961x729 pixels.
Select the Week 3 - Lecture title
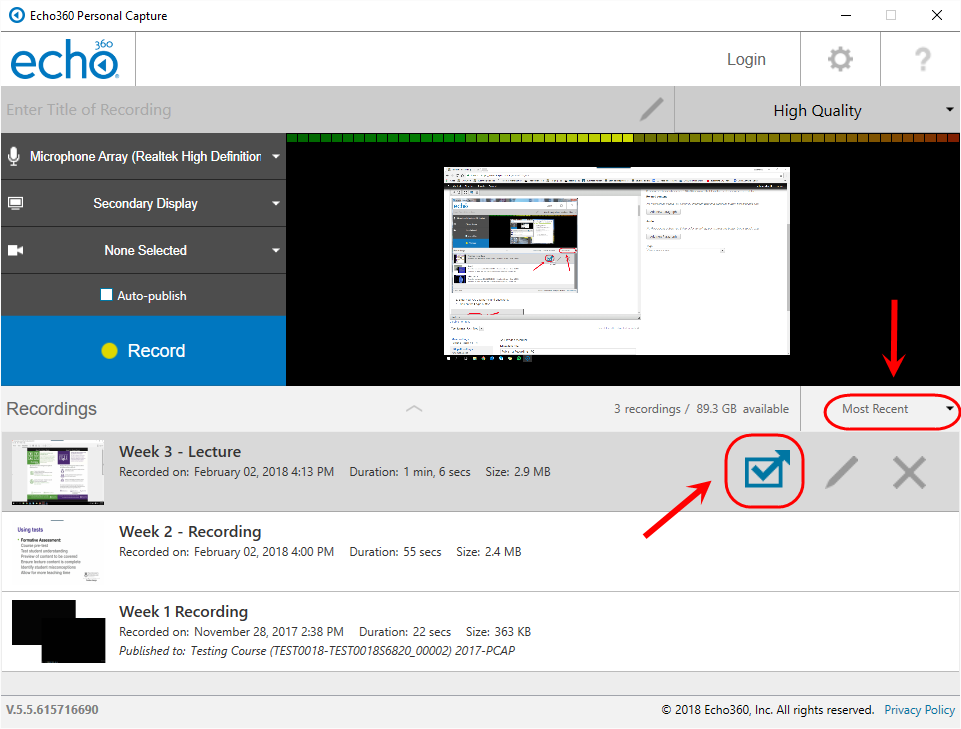[x=180, y=452]
